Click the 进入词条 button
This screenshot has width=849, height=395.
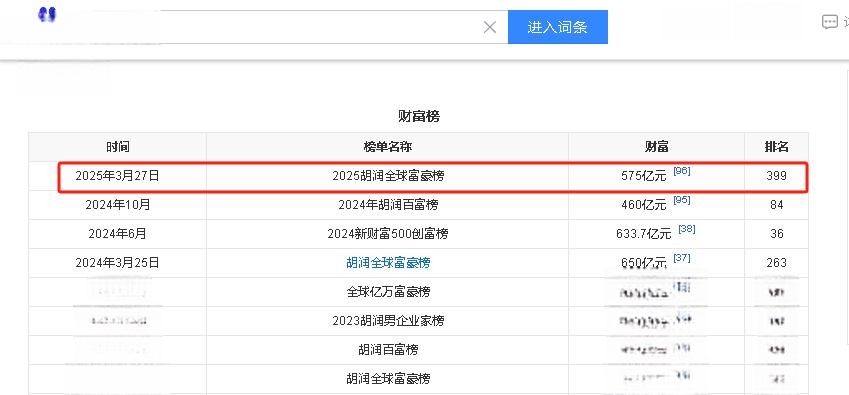click(558, 27)
